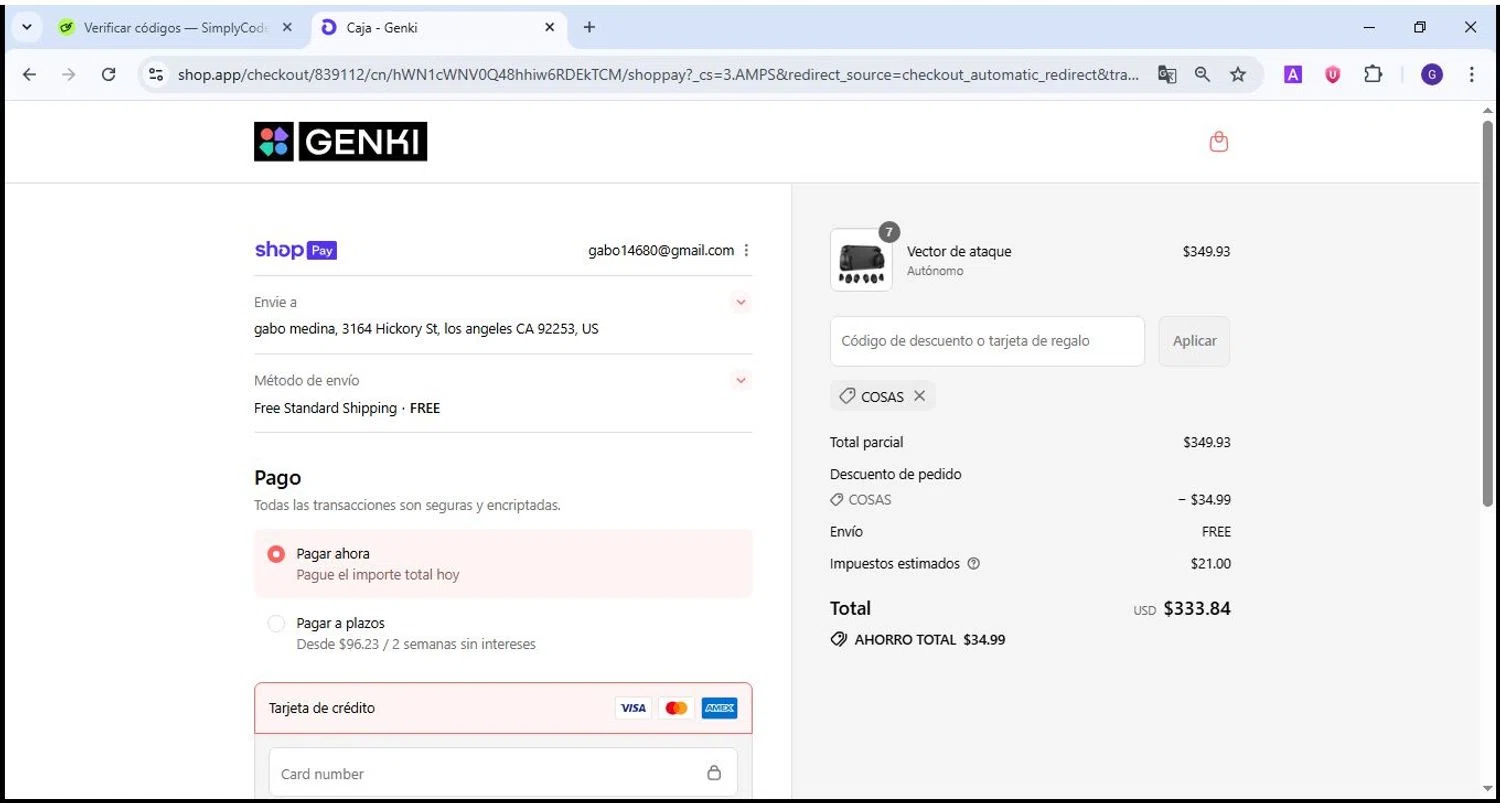This screenshot has width=1500, height=803.
Task: Open the Chrome profile avatar G
Action: pyautogui.click(x=1432, y=74)
